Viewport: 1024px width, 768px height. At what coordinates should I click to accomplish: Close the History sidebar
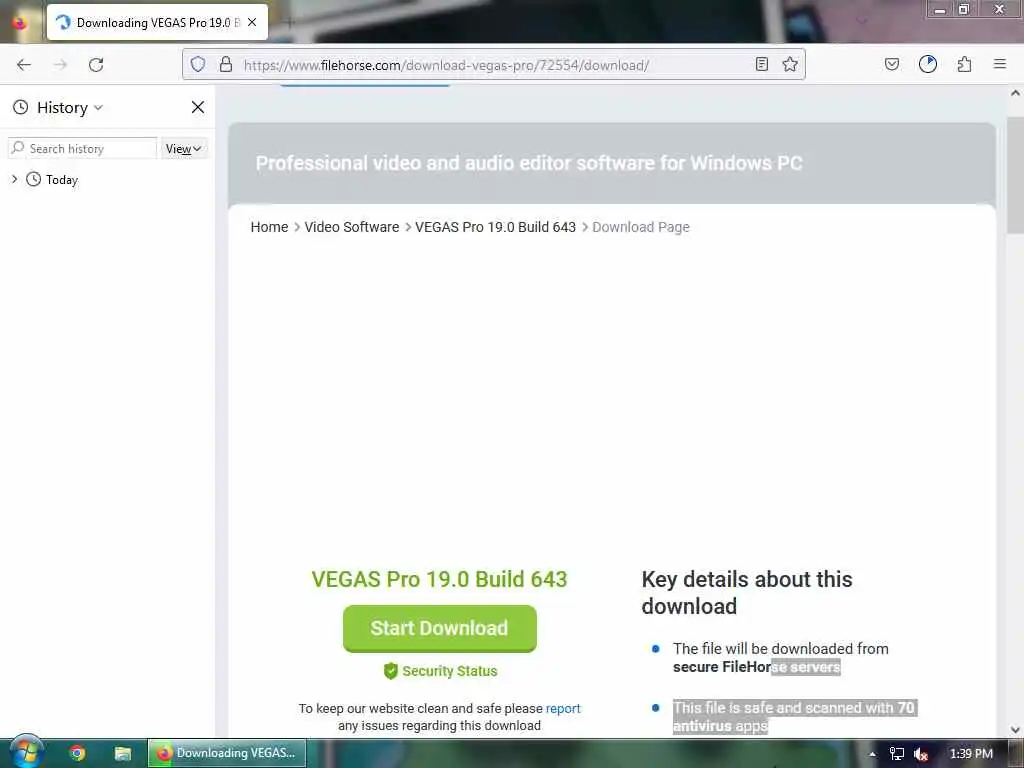(x=198, y=107)
